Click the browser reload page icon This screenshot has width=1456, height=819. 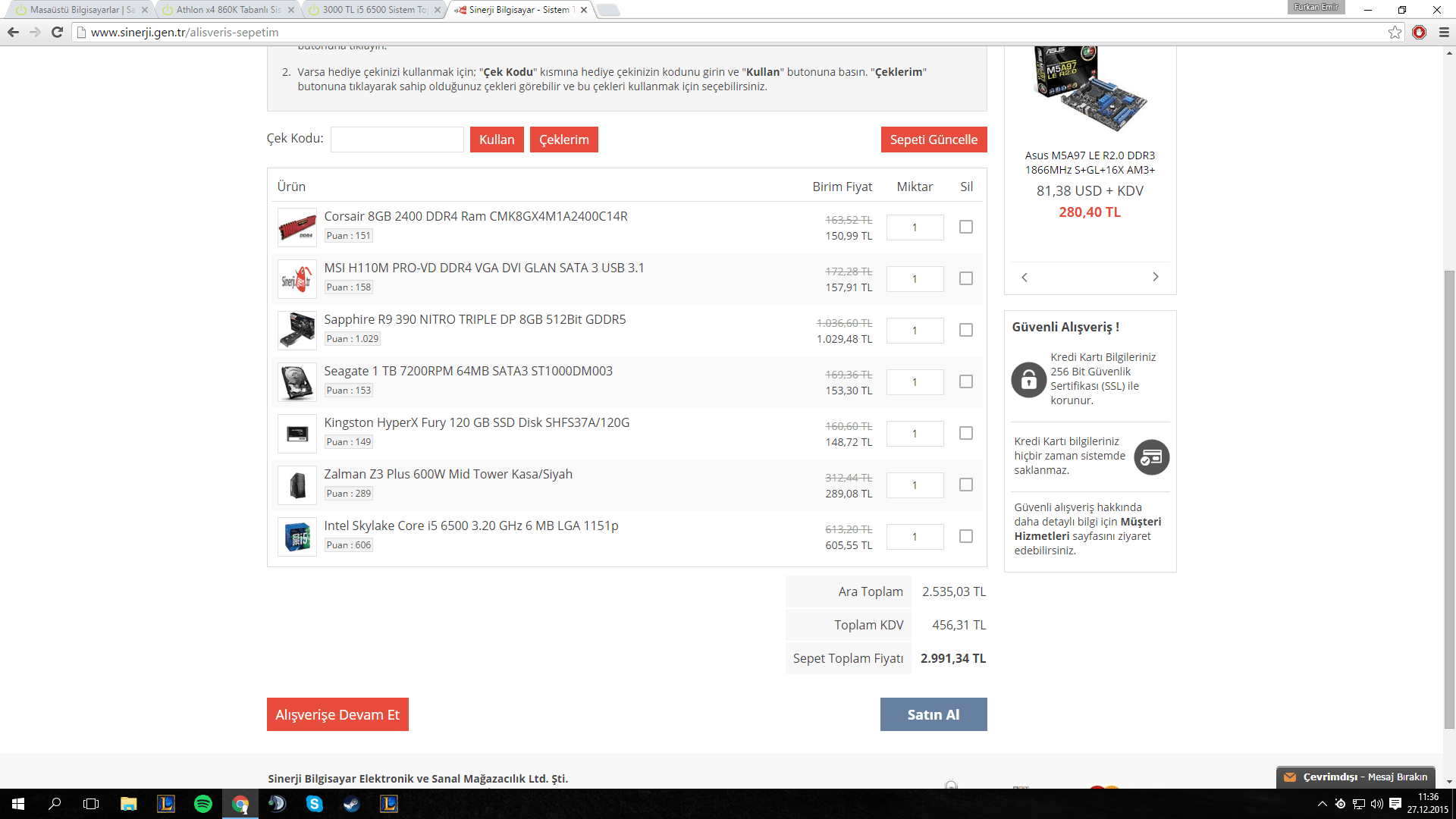tap(57, 32)
